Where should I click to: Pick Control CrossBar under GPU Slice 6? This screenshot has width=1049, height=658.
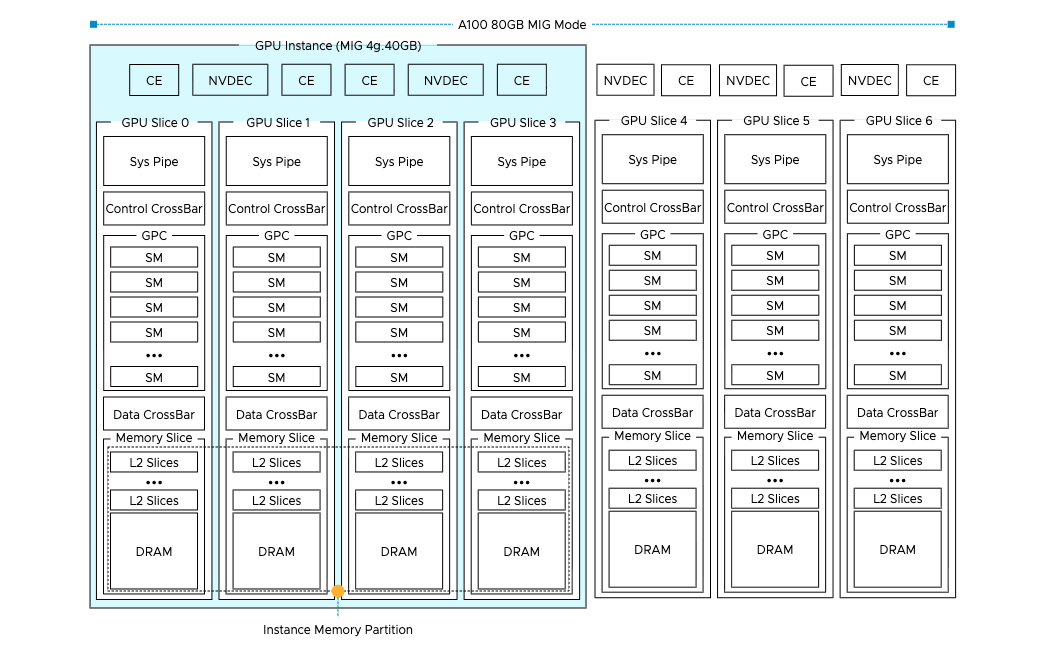[898, 207]
